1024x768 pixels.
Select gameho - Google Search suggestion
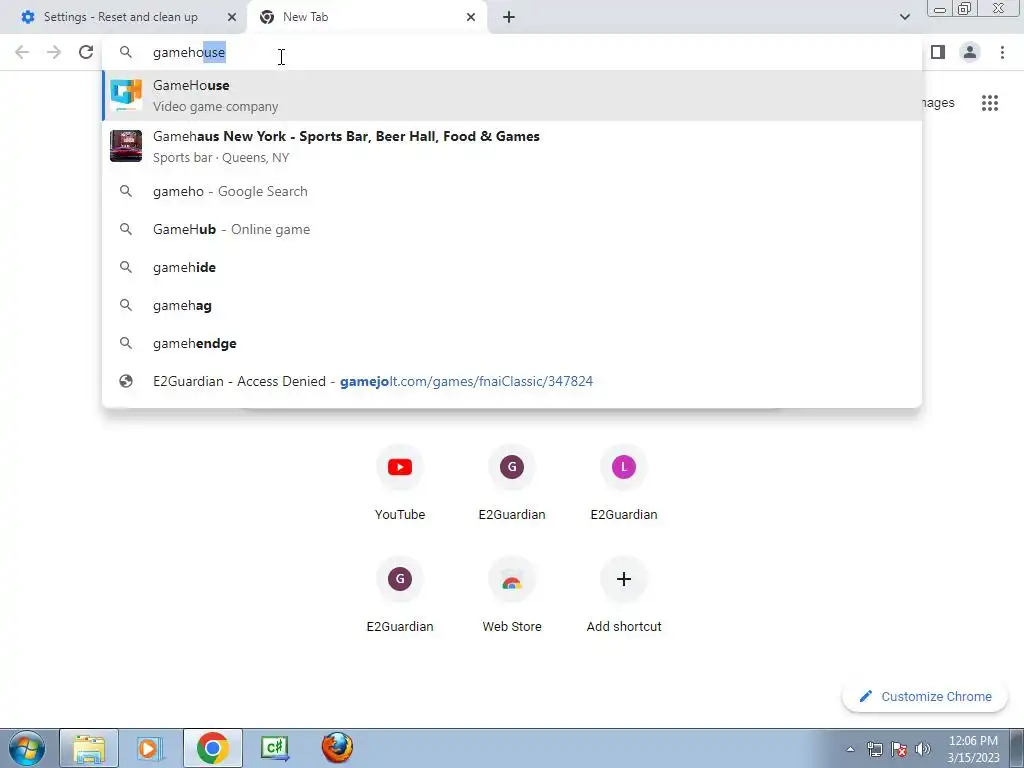[512, 191]
